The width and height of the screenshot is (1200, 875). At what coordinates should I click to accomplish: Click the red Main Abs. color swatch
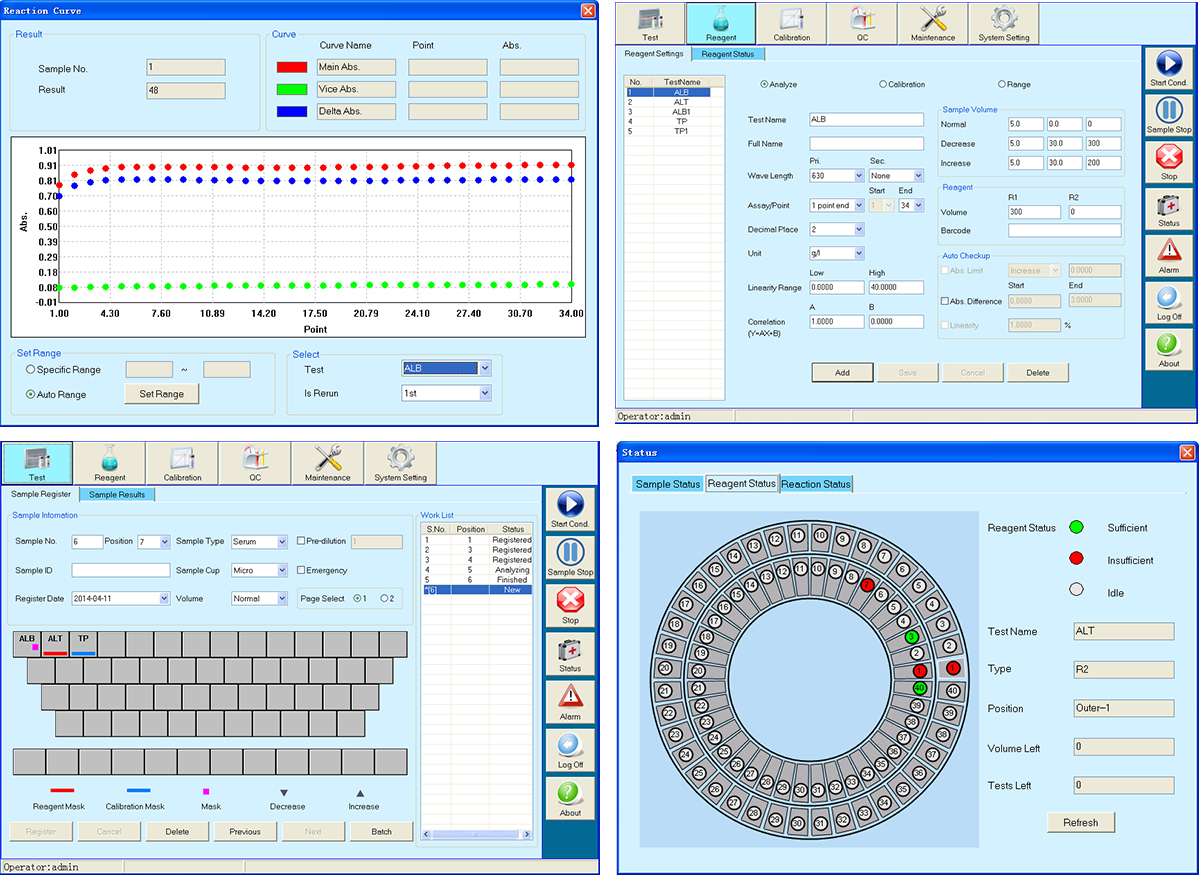click(292, 68)
